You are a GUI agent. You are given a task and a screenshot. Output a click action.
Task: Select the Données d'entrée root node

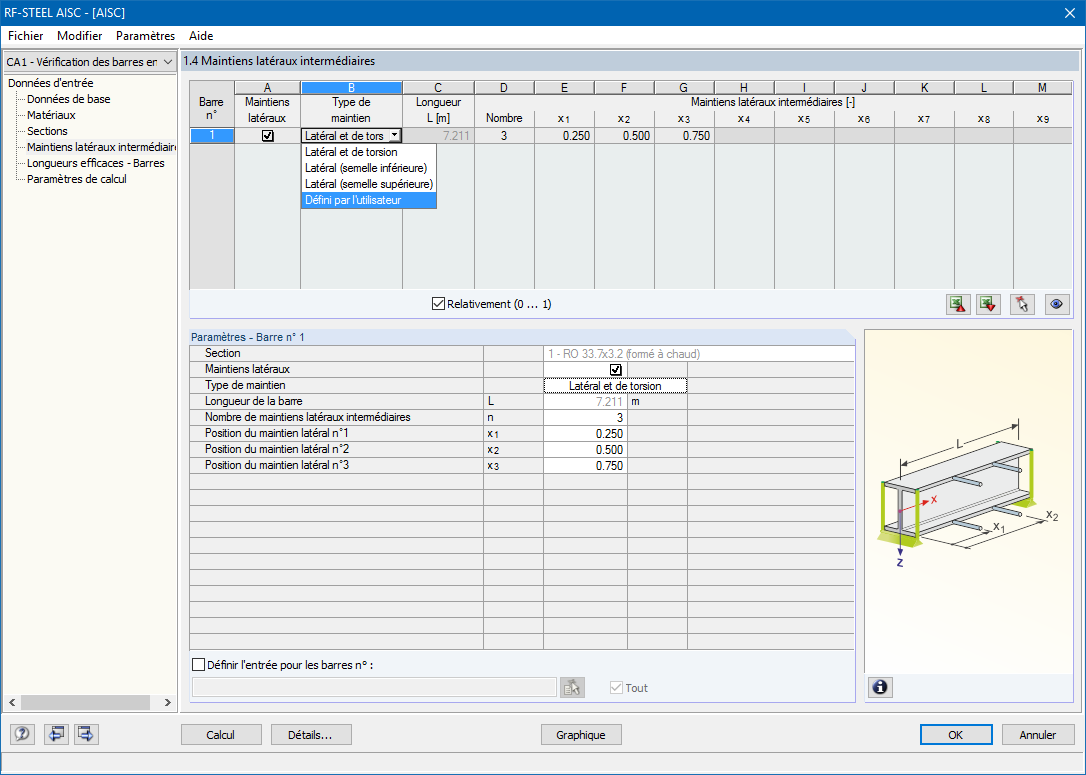[51, 83]
